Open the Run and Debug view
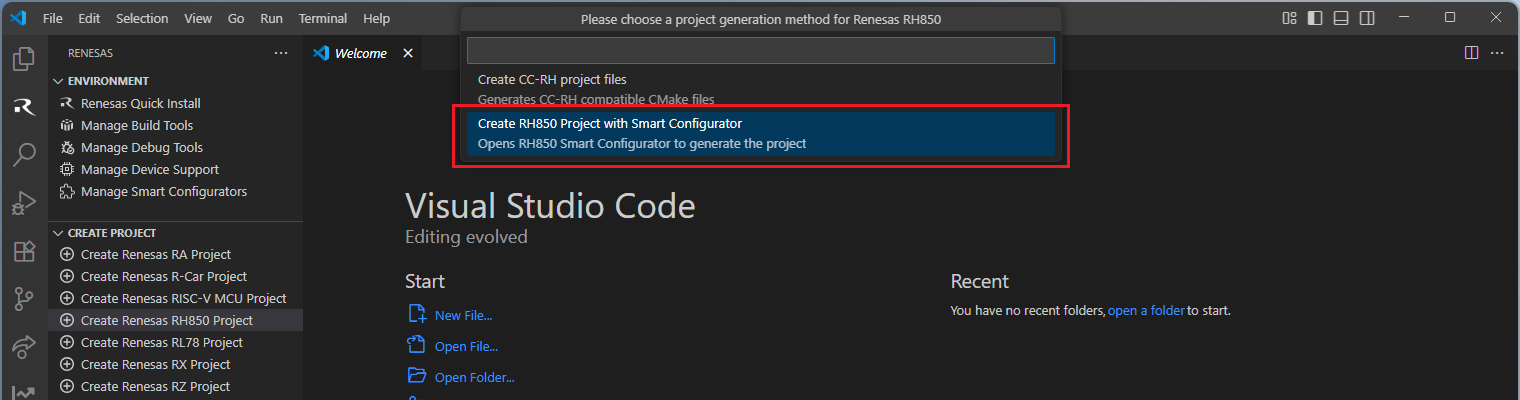The height and width of the screenshot is (400, 1520). 23,203
